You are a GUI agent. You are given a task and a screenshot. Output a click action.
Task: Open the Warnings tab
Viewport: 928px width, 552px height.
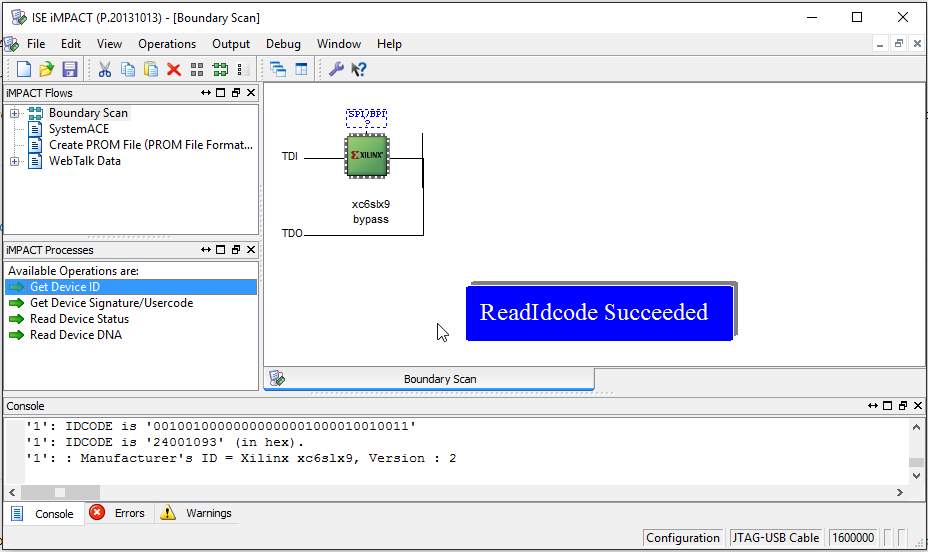[197, 514]
